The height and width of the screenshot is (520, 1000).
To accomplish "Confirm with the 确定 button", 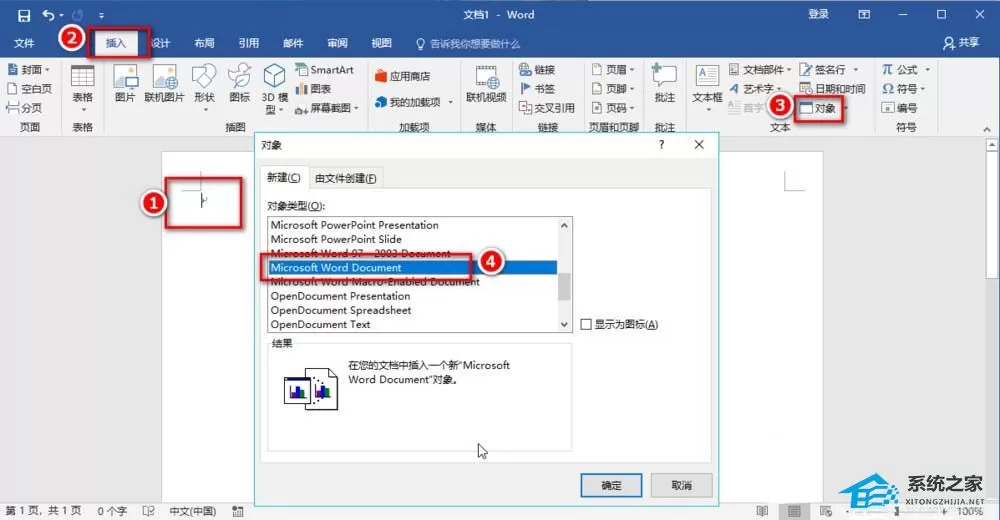I will tap(611, 486).
